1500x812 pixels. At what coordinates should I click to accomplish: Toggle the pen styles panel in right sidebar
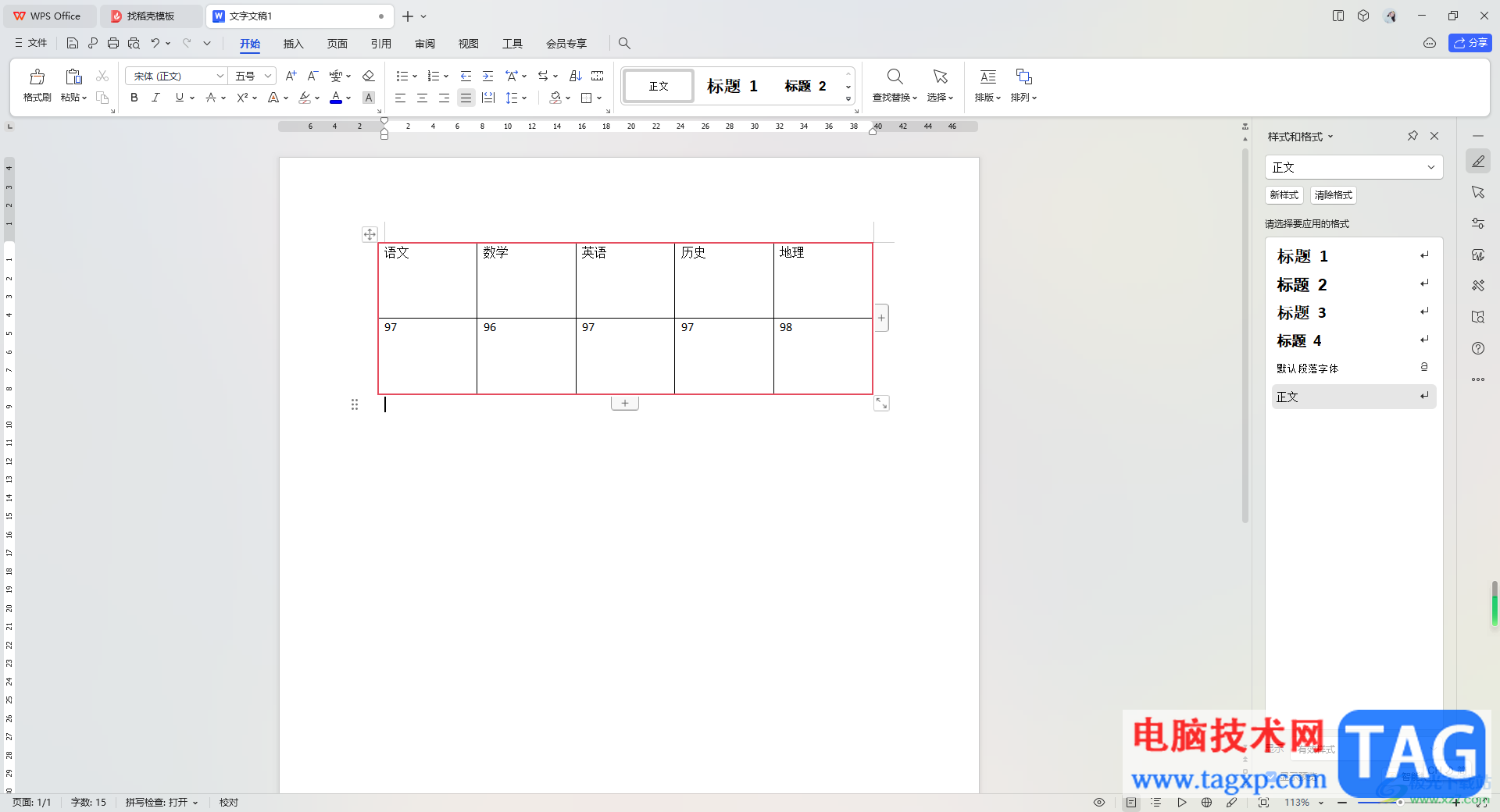(1478, 161)
